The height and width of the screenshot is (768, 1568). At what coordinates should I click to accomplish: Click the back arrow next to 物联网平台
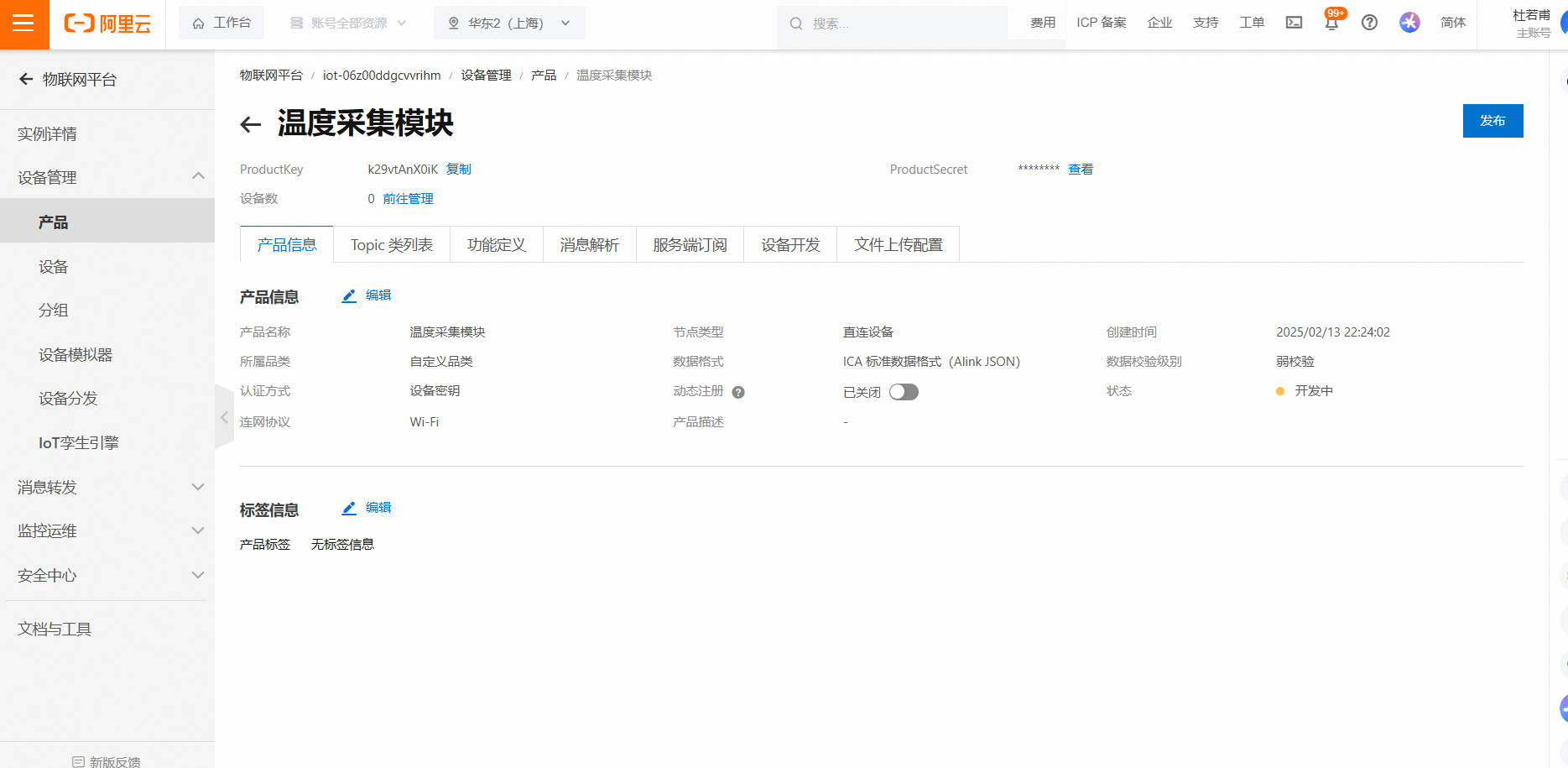click(x=26, y=79)
